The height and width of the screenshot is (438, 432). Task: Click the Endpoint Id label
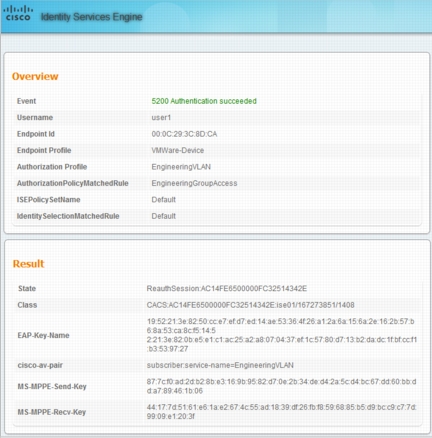36,134
